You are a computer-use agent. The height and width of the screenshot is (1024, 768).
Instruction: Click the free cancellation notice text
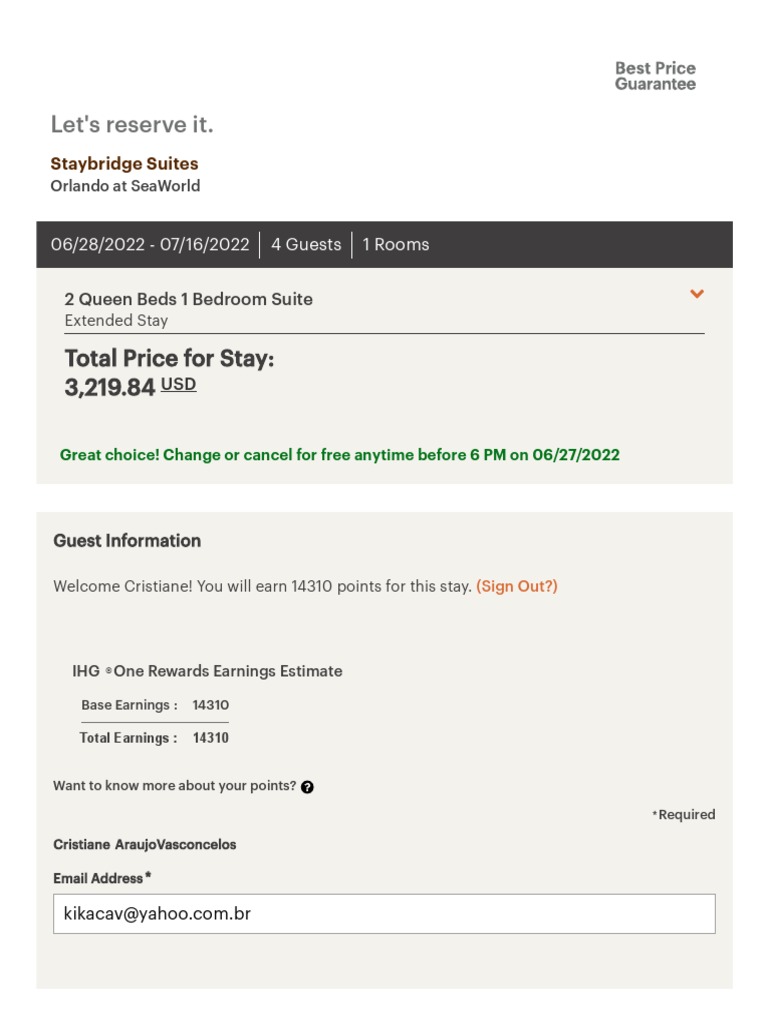340,455
